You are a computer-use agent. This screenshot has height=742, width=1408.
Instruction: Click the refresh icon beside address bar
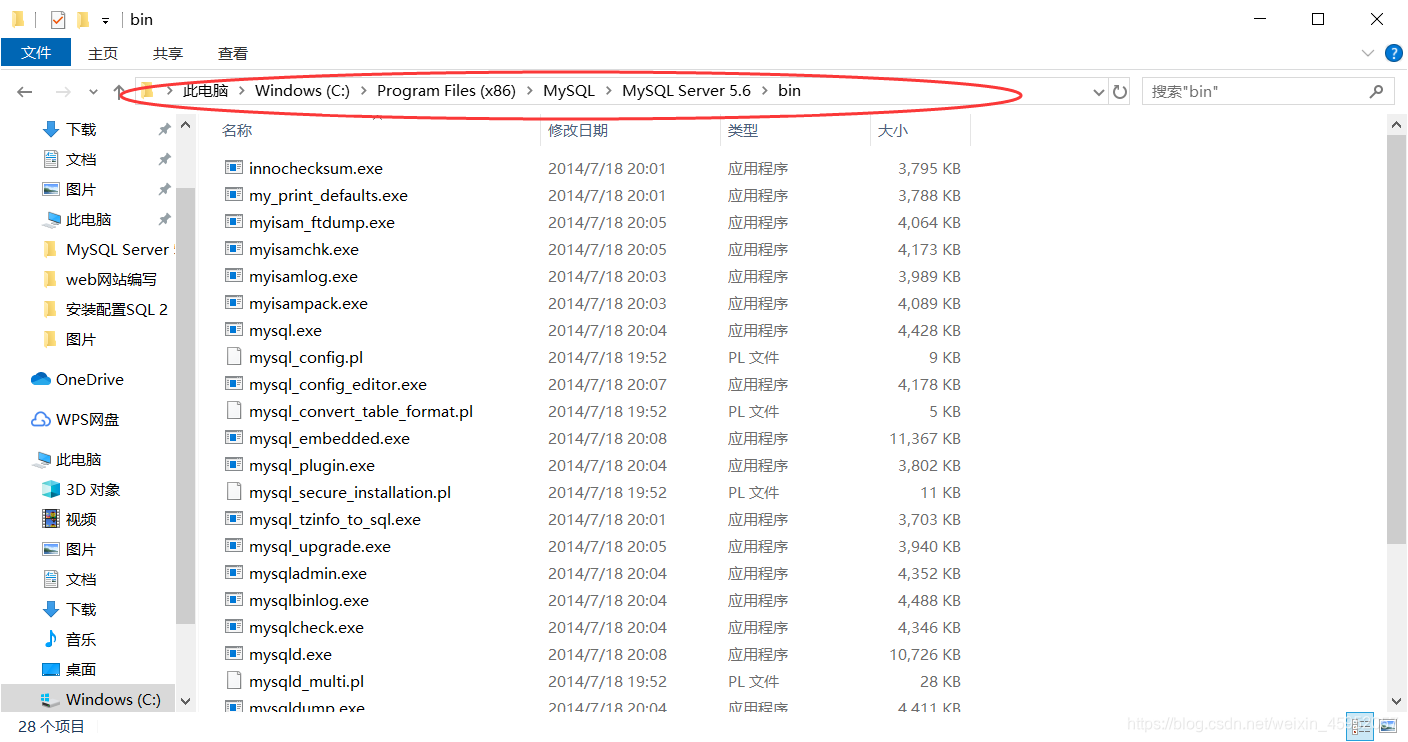pyautogui.click(x=1120, y=91)
